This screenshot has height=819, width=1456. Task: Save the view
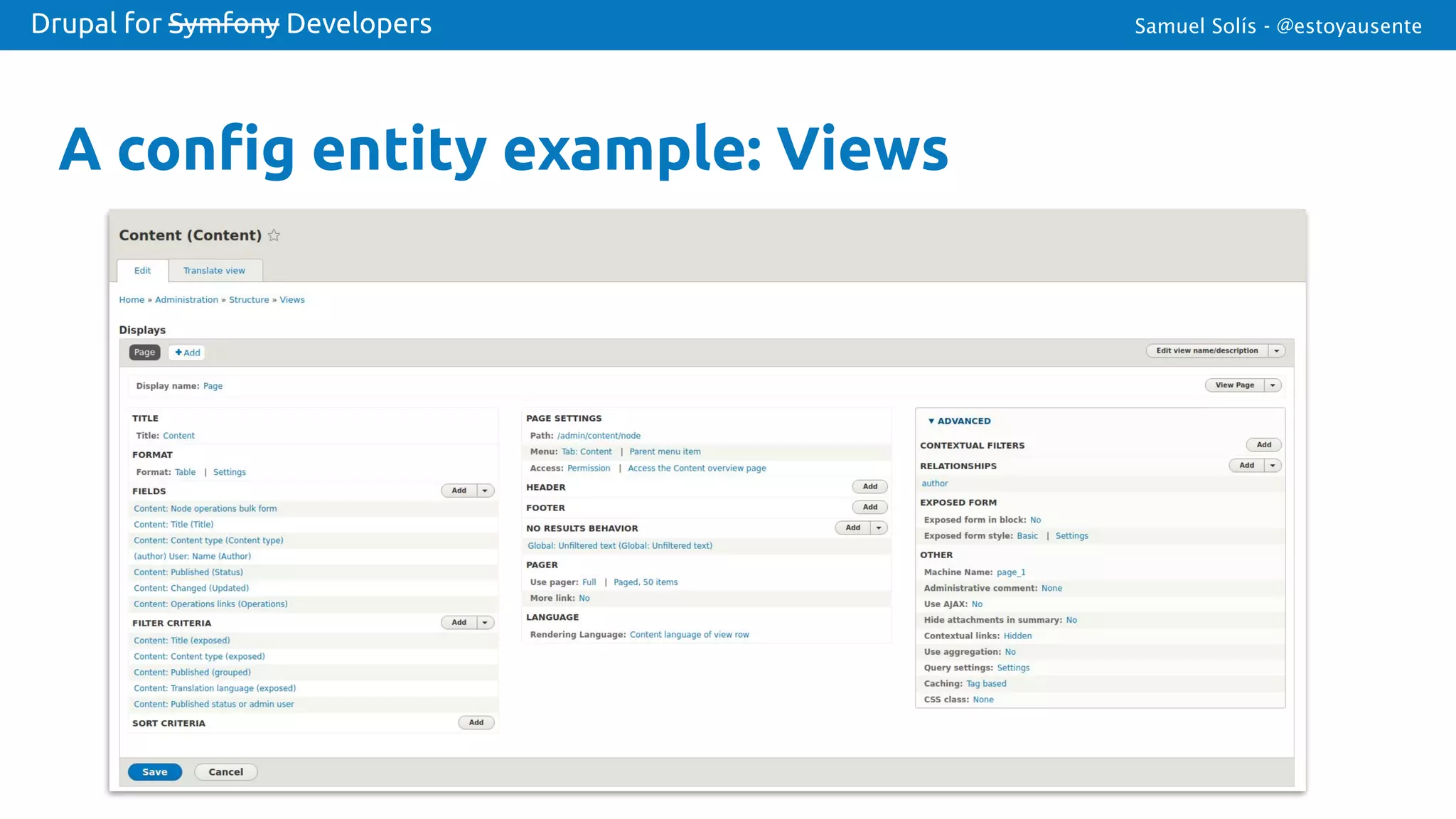[155, 772]
